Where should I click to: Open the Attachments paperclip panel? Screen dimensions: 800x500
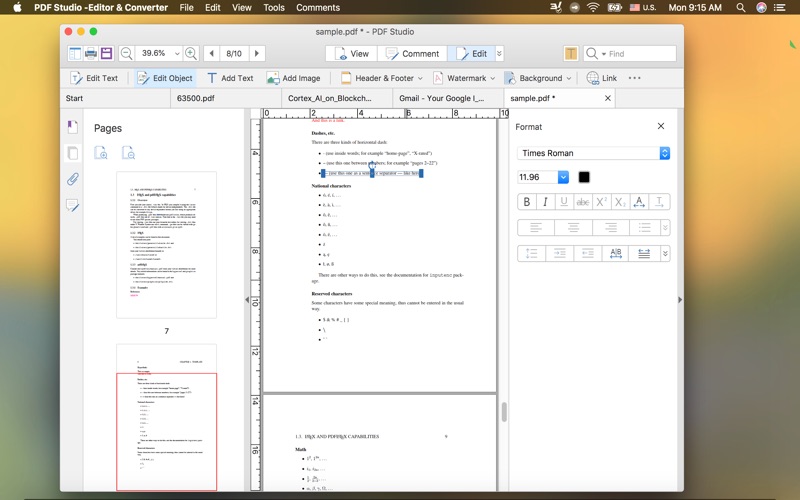(x=72, y=180)
